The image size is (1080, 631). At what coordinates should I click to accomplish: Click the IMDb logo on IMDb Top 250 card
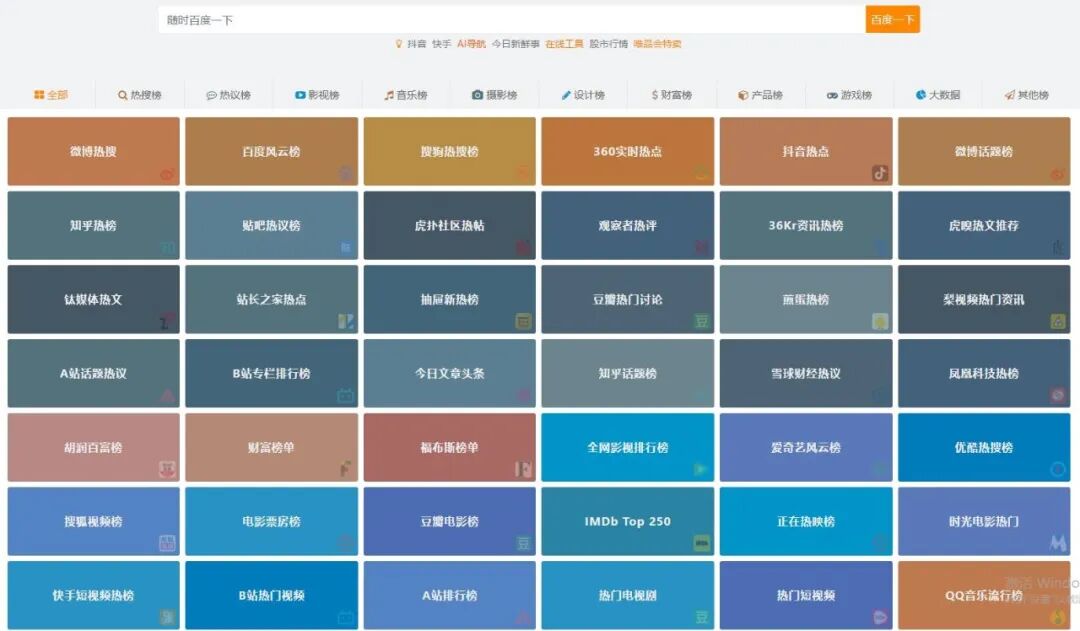(702, 543)
